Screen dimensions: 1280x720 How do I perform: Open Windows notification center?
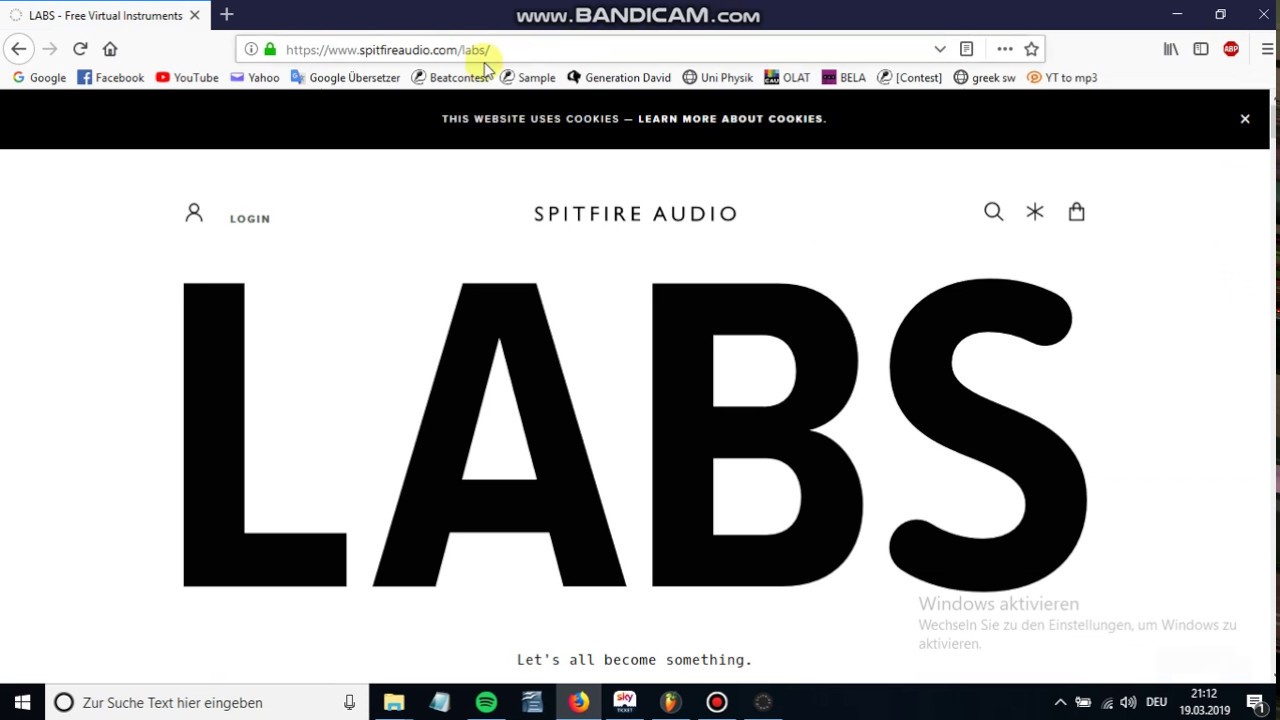(x=1256, y=702)
